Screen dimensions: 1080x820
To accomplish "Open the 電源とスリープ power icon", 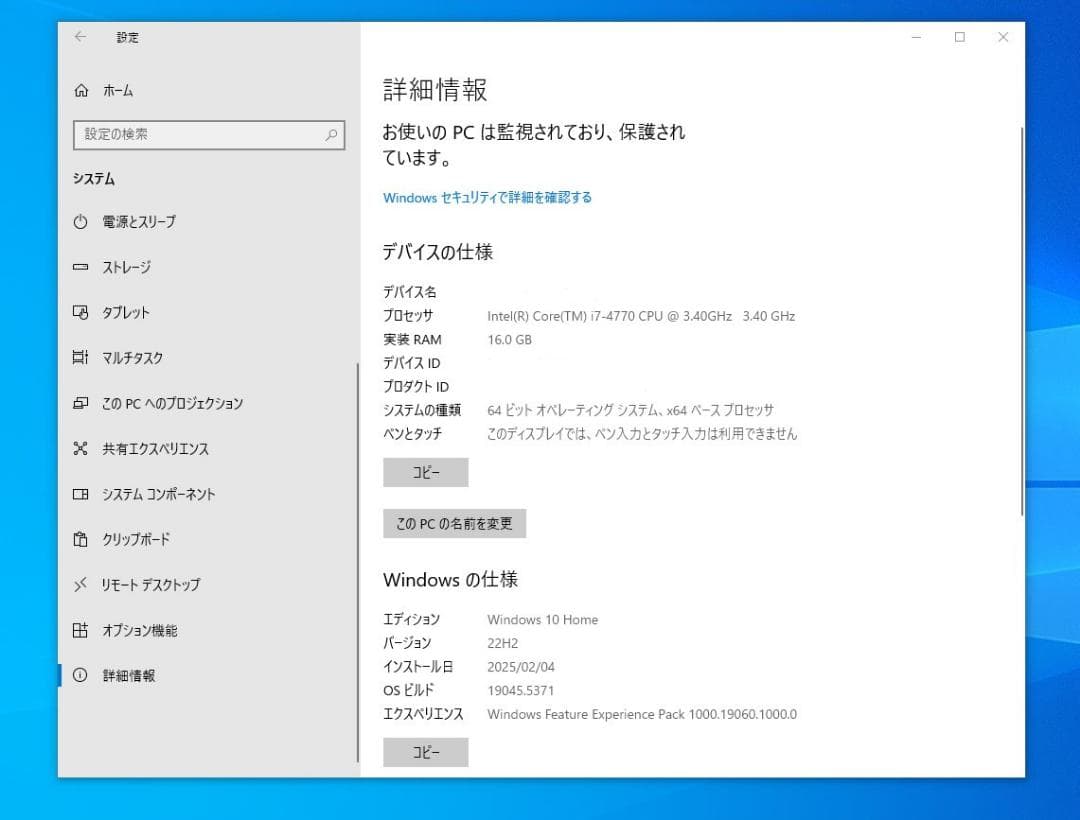I will (81, 222).
